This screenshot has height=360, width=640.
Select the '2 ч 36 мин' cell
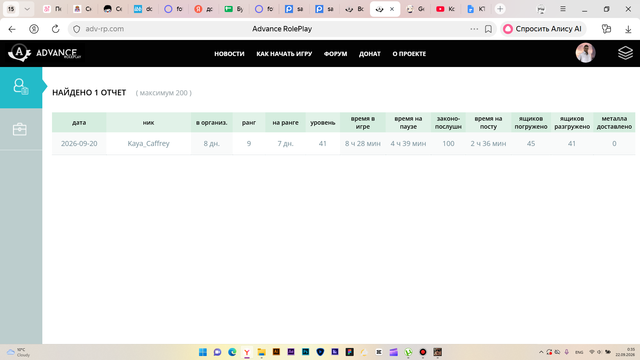pyautogui.click(x=488, y=143)
